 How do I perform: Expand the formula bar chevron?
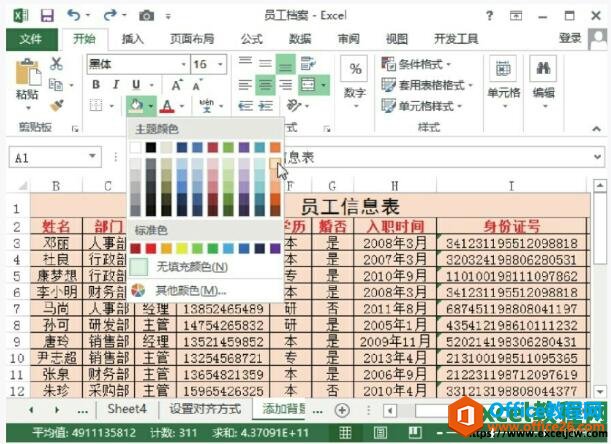pos(597,157)
